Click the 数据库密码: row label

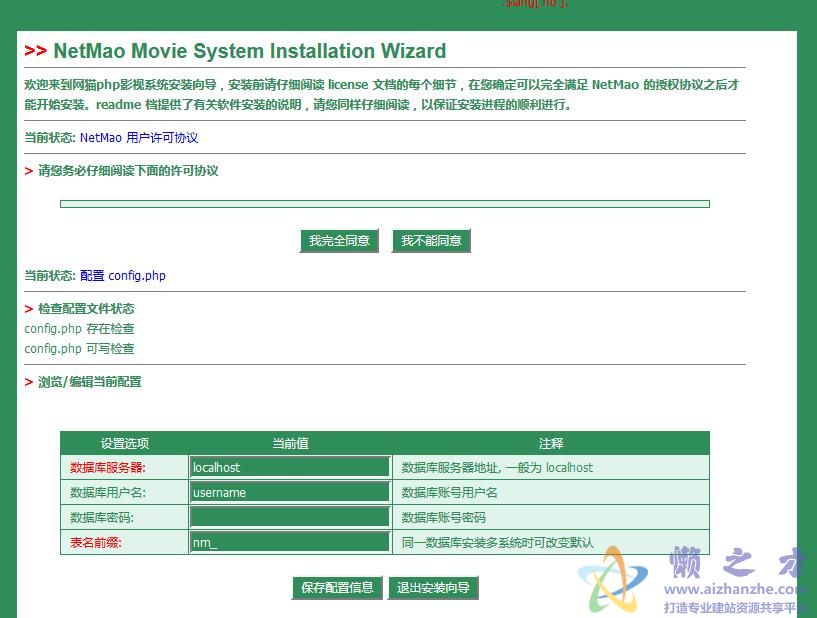coord(102,517)
